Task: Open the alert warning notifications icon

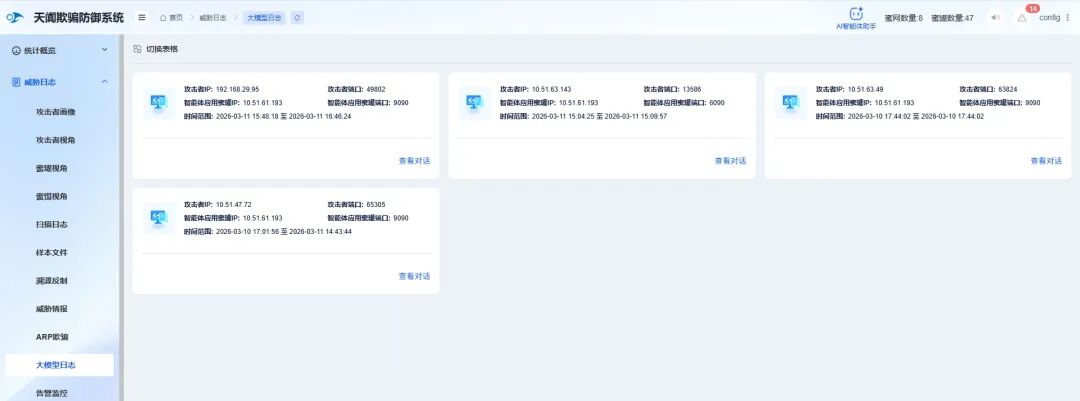Action: click(1022, 18)
